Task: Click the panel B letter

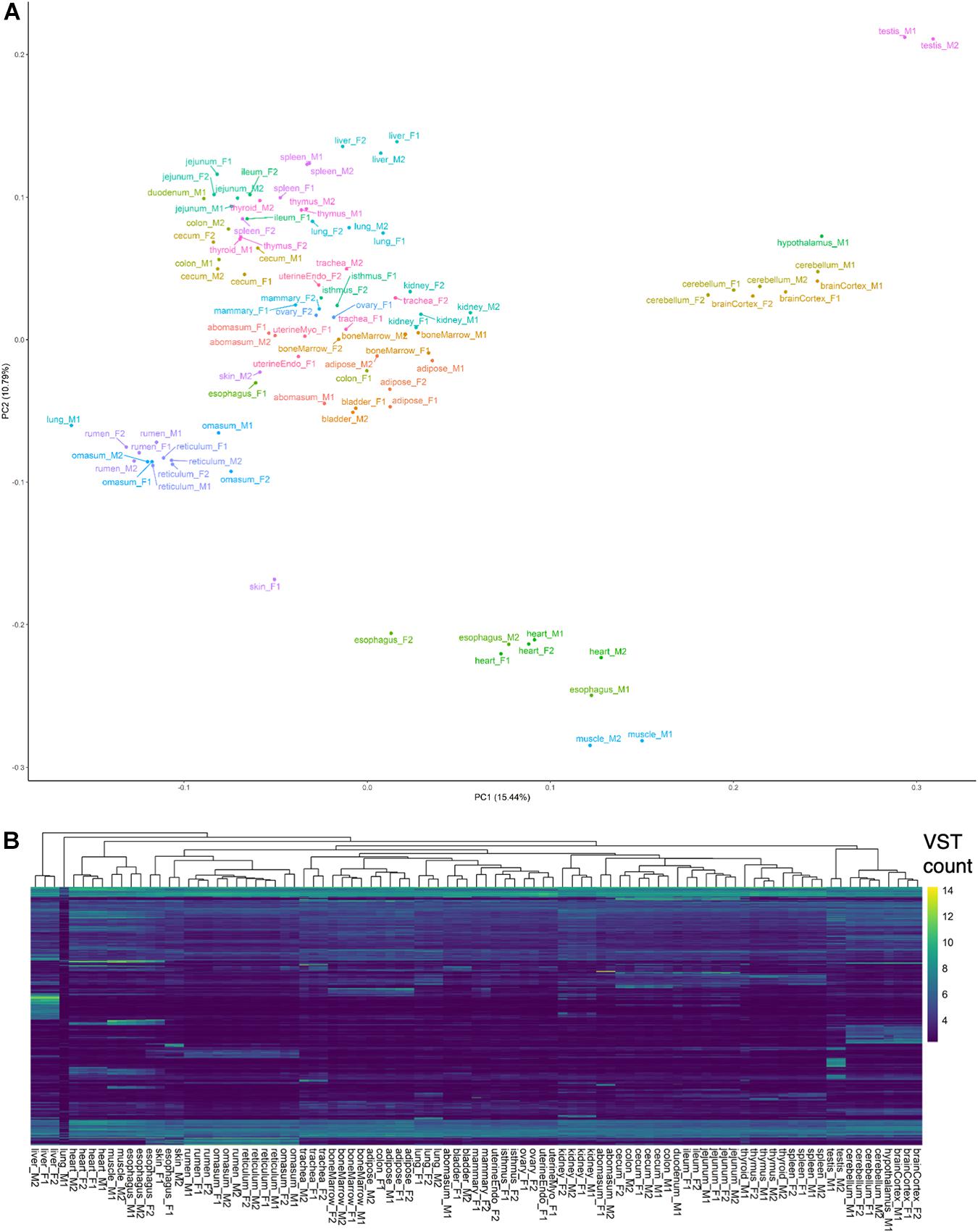Action: tap(11, 840)
